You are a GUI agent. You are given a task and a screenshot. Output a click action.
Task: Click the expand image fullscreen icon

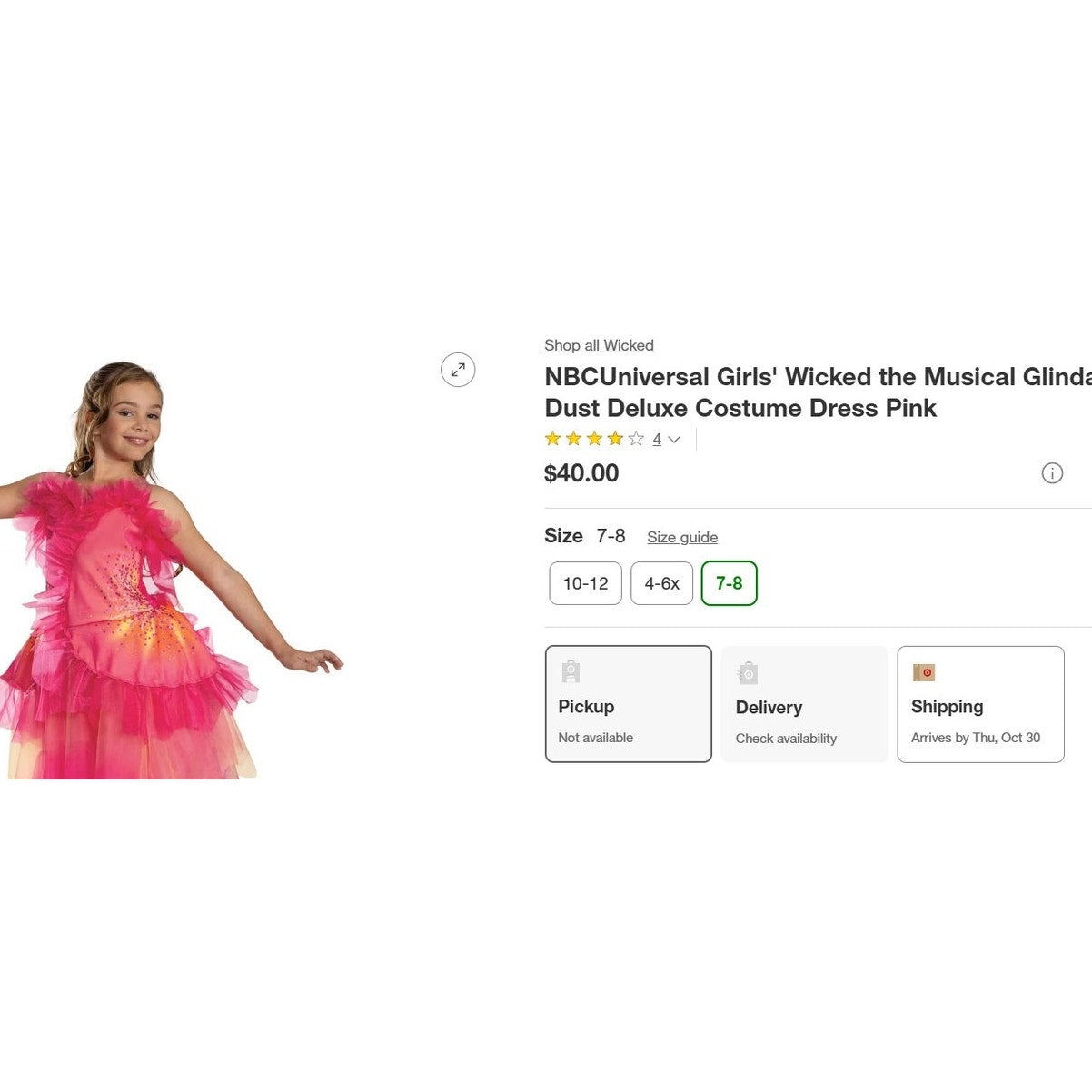point(458,370)
